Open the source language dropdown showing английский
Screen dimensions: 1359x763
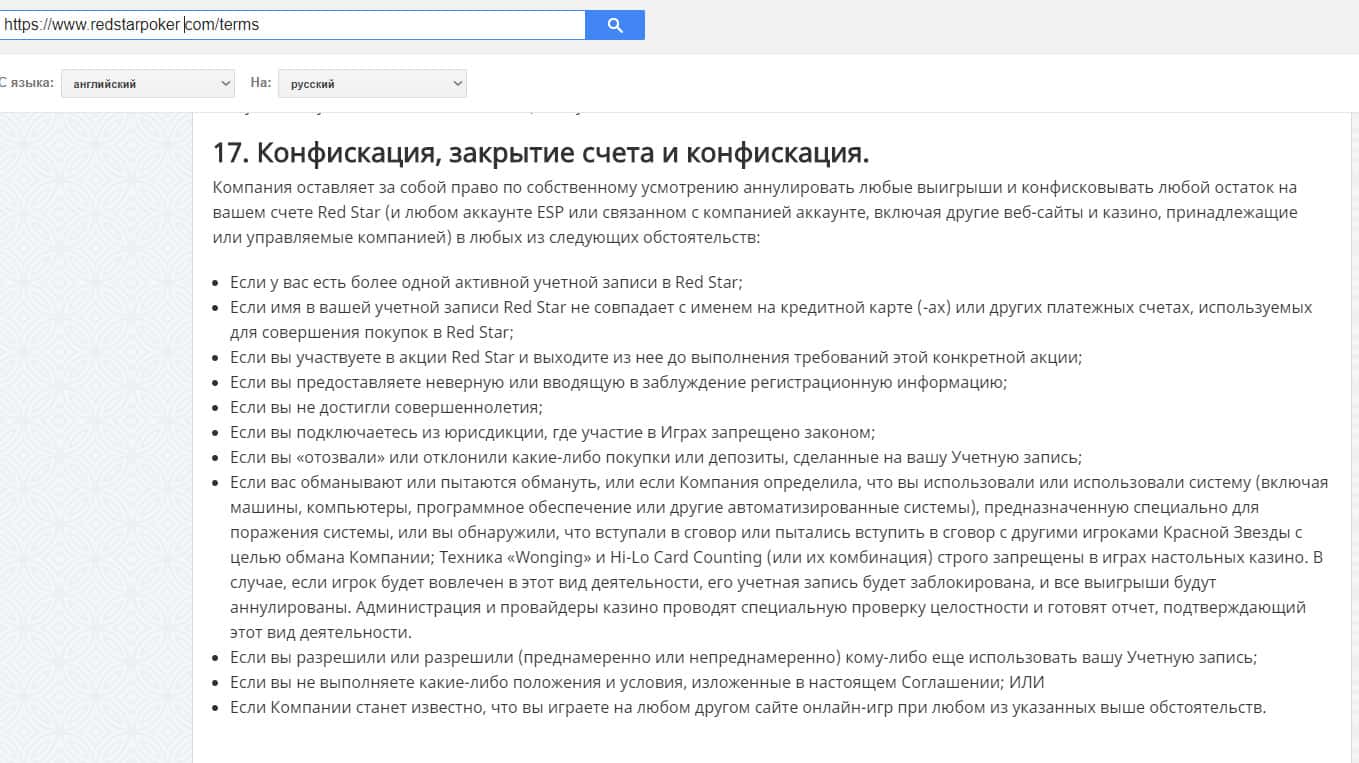pos(148,84)
